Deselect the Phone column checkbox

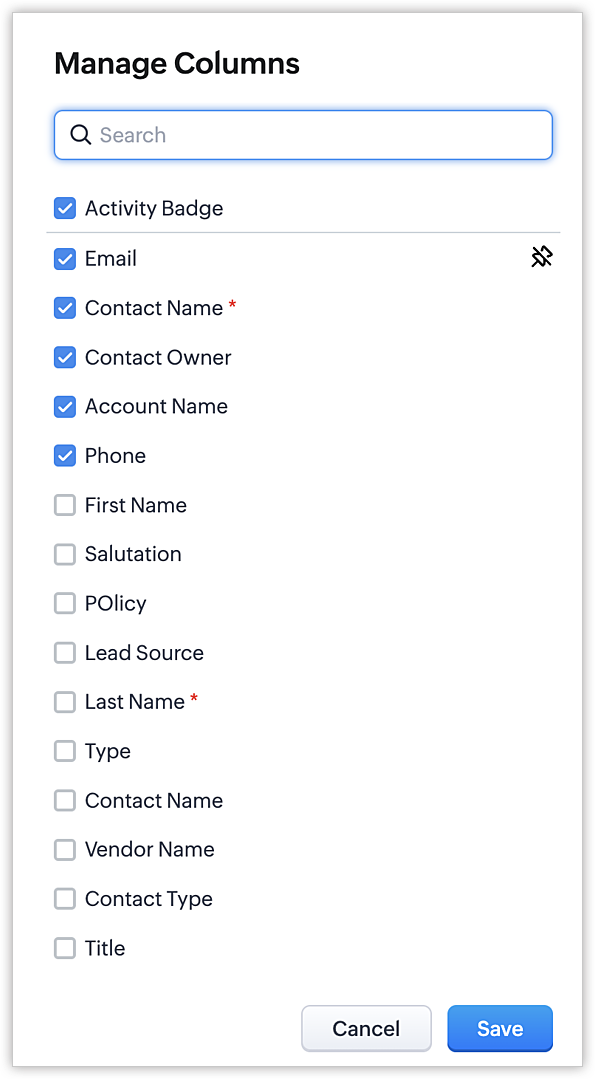tap(65, 456)
